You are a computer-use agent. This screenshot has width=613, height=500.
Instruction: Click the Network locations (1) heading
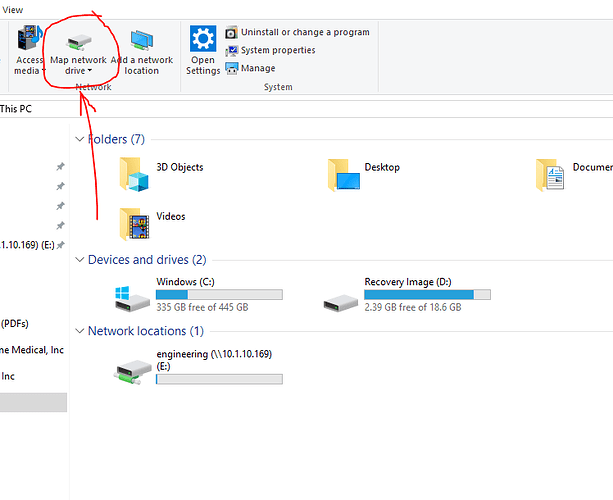(146, 331)
